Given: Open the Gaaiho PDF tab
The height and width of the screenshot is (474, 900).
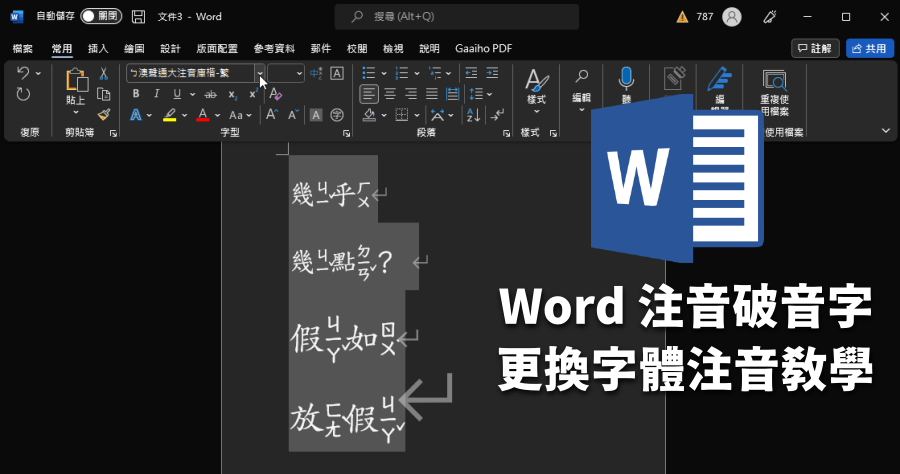Looking at the screenshot, I should (x=483, y=49).
